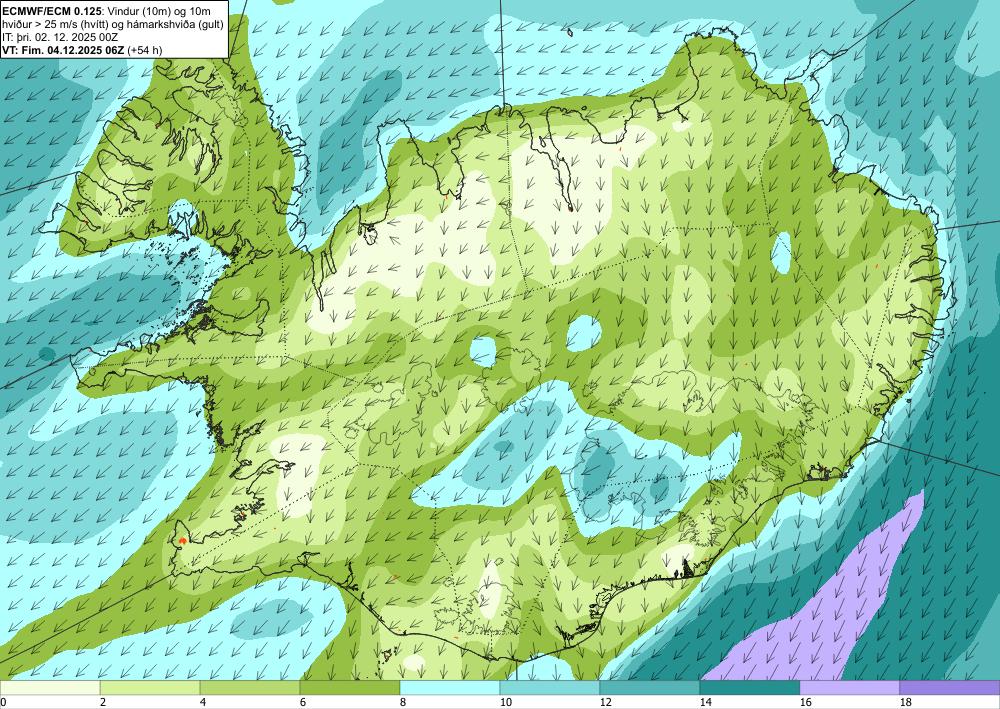Screen dimensions: 1000x709
Task: Click the "2" label under the color scale
Action: (103, 702)
